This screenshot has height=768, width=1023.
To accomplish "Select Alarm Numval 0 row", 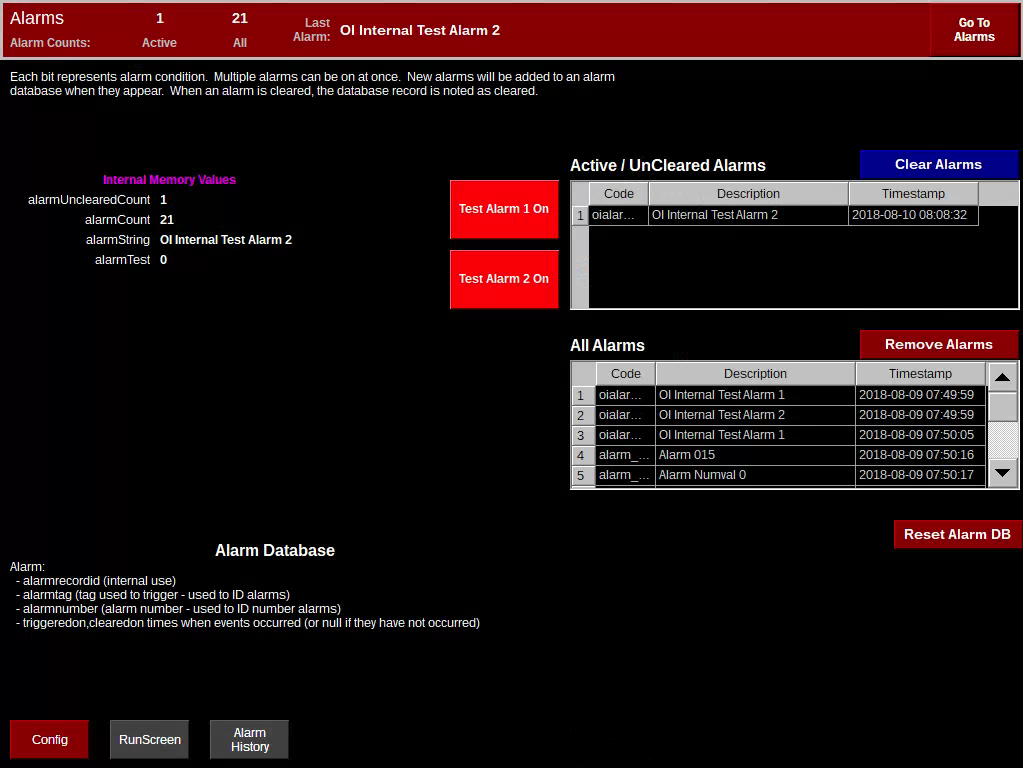I will 754,475.
